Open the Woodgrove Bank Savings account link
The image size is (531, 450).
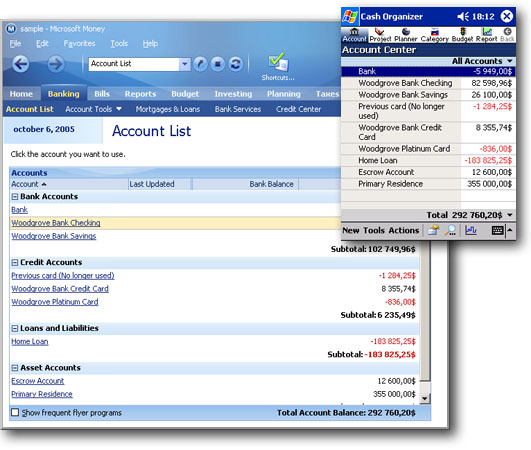coord(54,236)
